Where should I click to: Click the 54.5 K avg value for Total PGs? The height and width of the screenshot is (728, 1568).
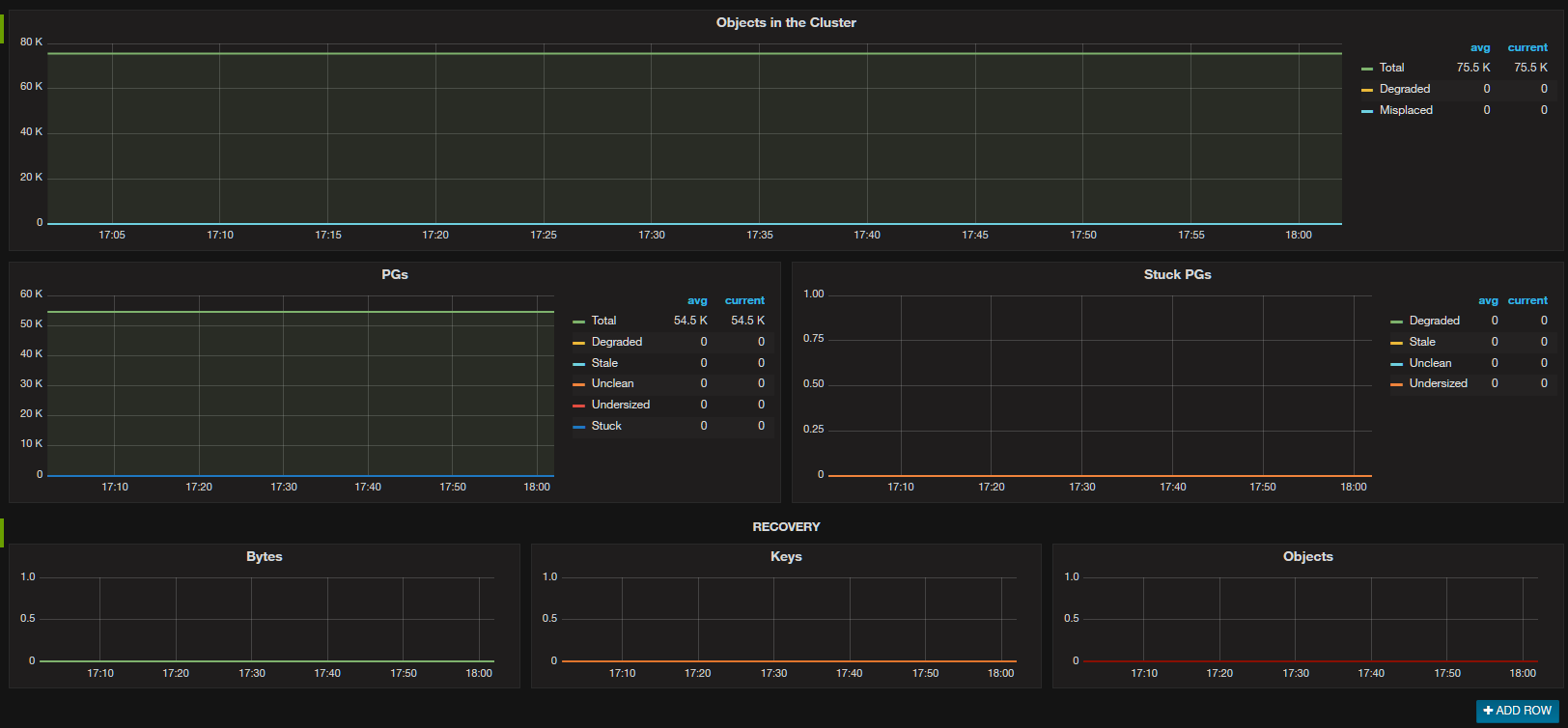690,321
